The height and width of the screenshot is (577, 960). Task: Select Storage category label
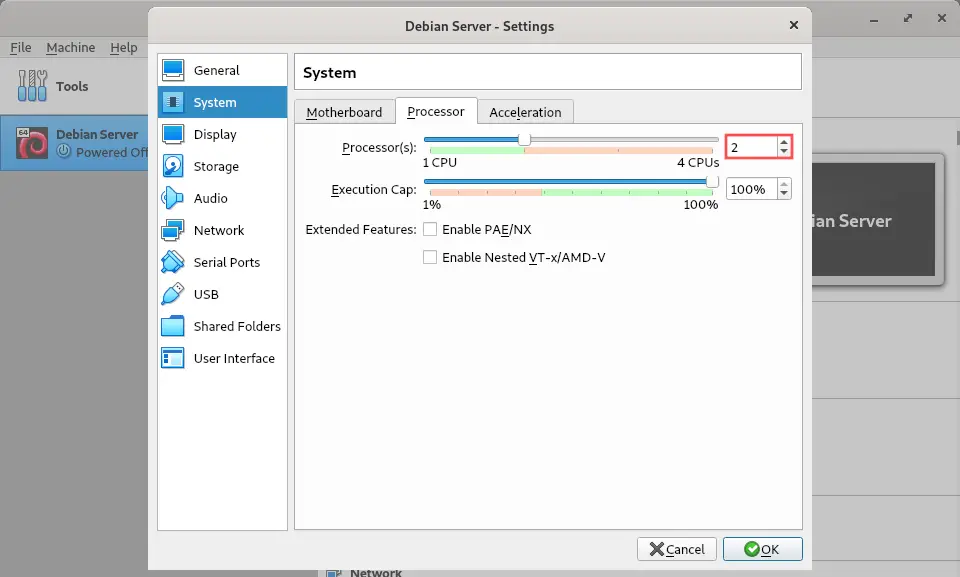(x=216, y=166)
